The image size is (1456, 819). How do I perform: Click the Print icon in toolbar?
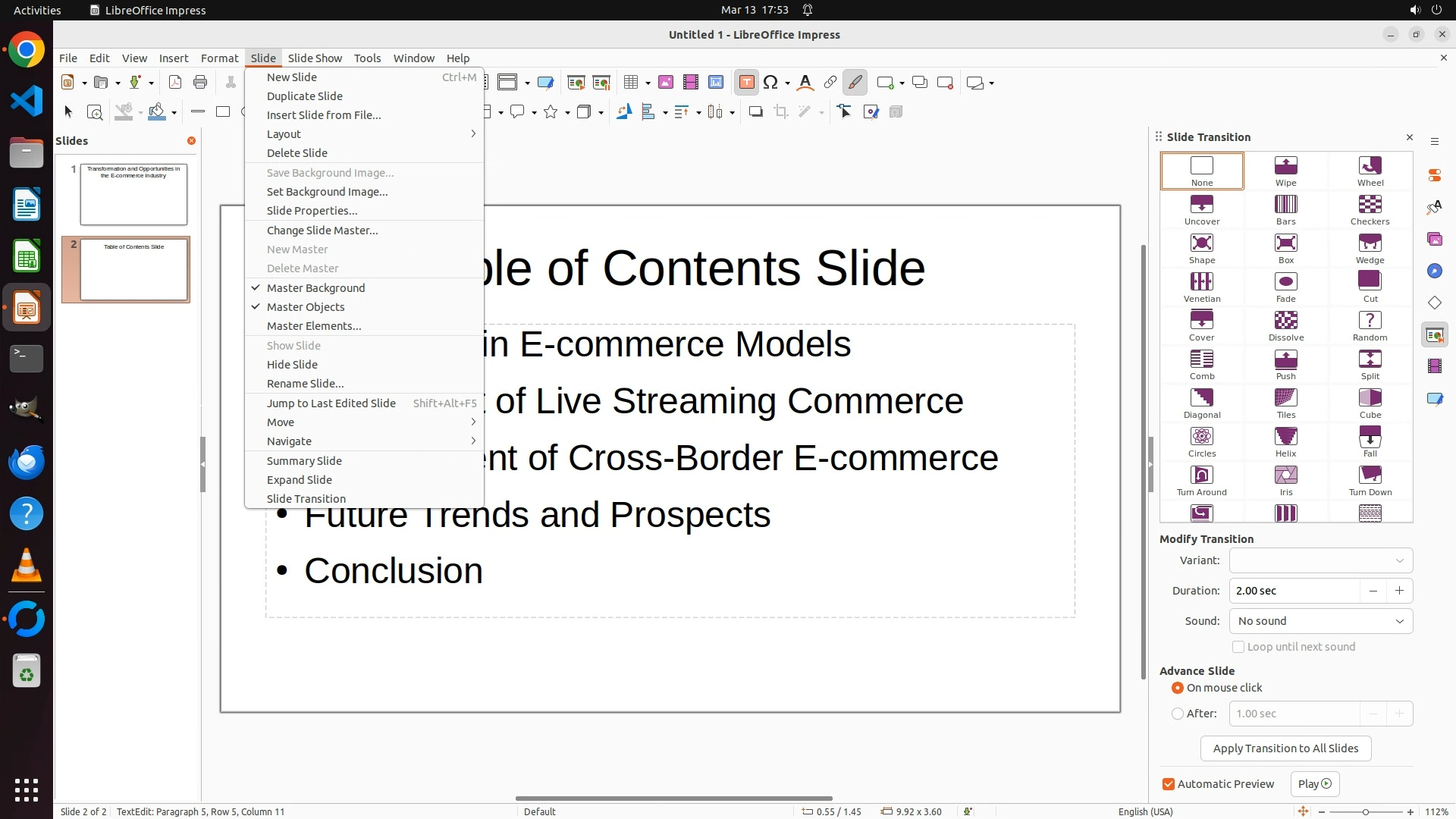click(200, 83)
